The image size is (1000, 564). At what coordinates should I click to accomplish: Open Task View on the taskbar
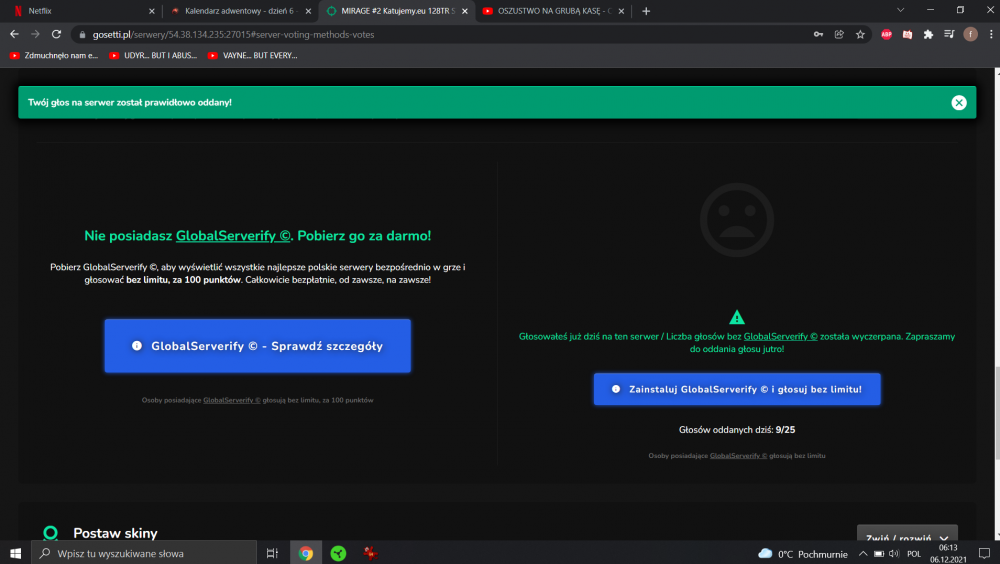tap(272, 553)
